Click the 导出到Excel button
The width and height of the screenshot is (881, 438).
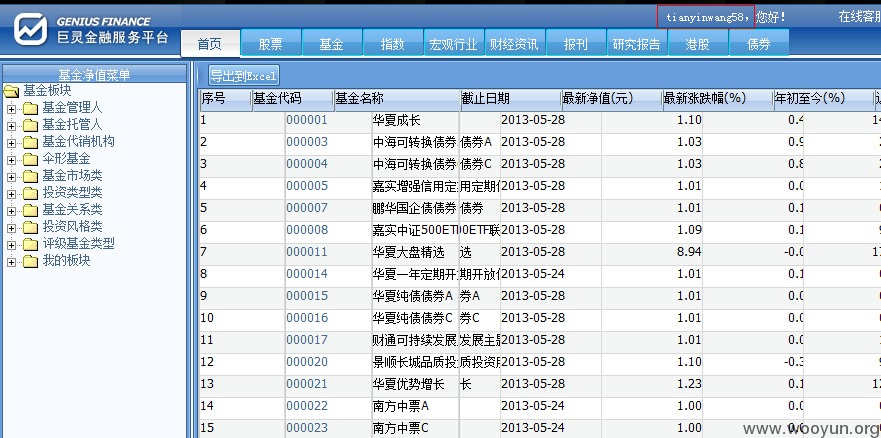point(244,76)
